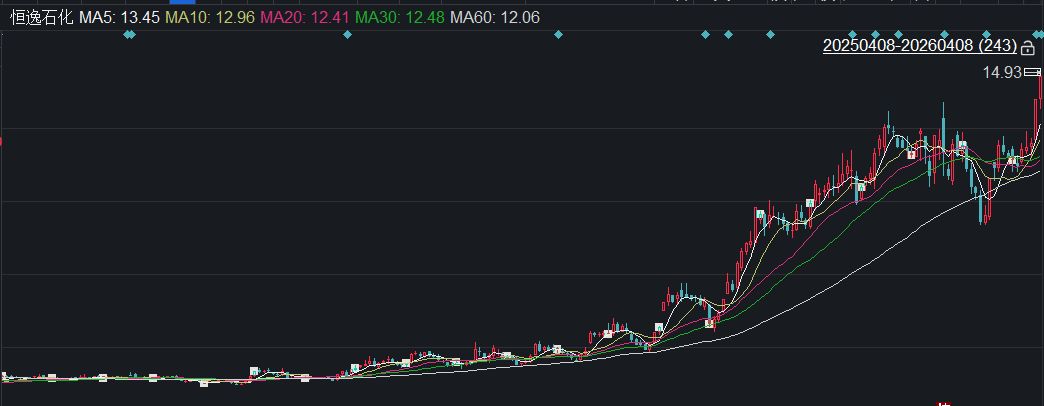Select the MA60 12.06 indicator label

pos(495,17)
